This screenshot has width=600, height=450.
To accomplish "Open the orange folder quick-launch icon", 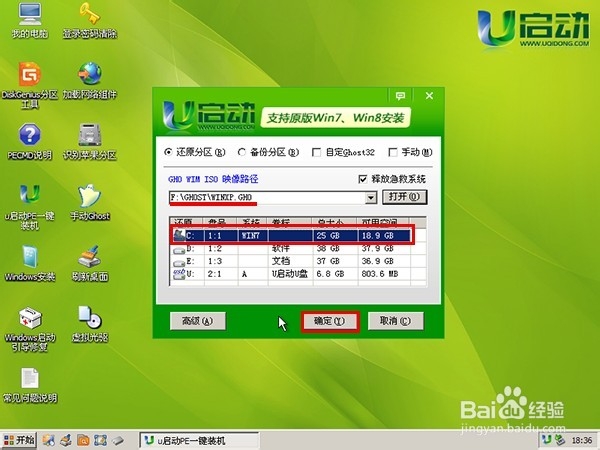I will [x=83, y=440].
